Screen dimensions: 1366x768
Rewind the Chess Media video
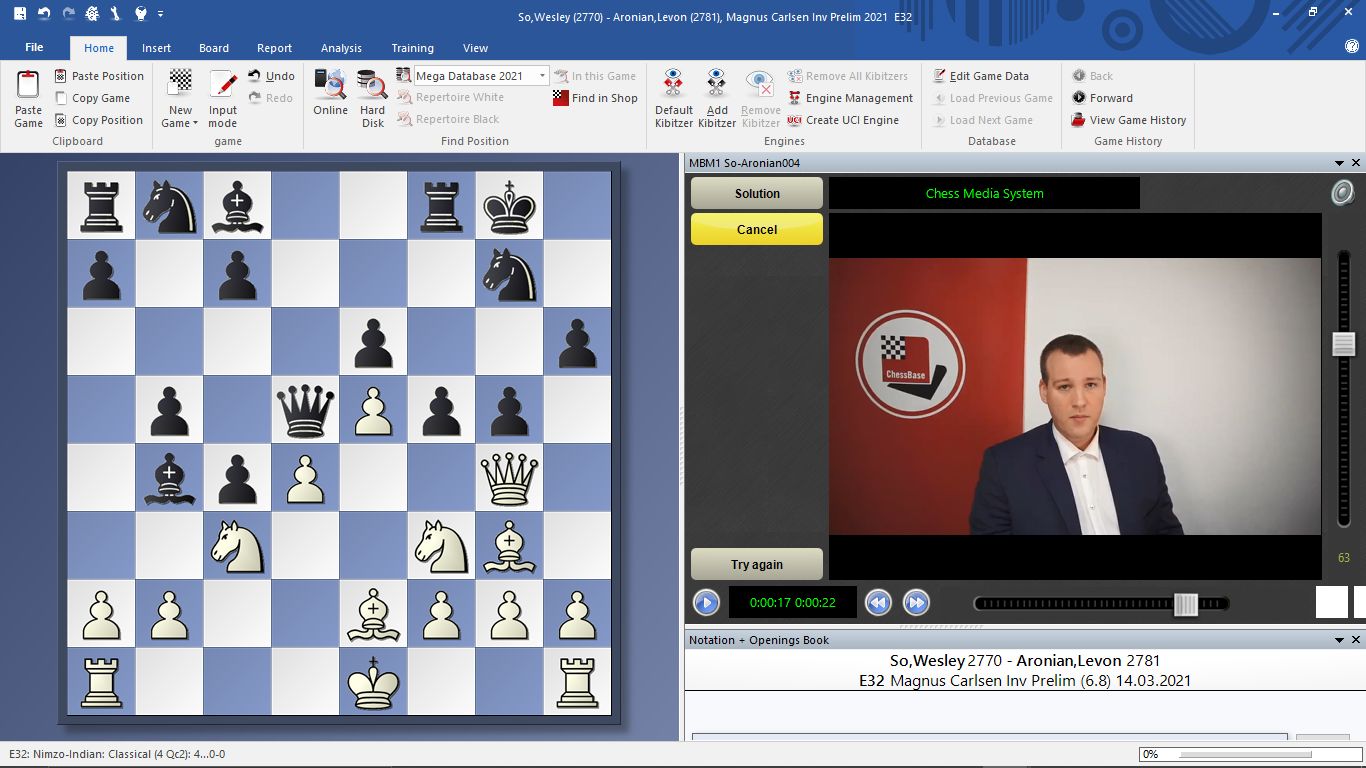click(x=878, y=602)
